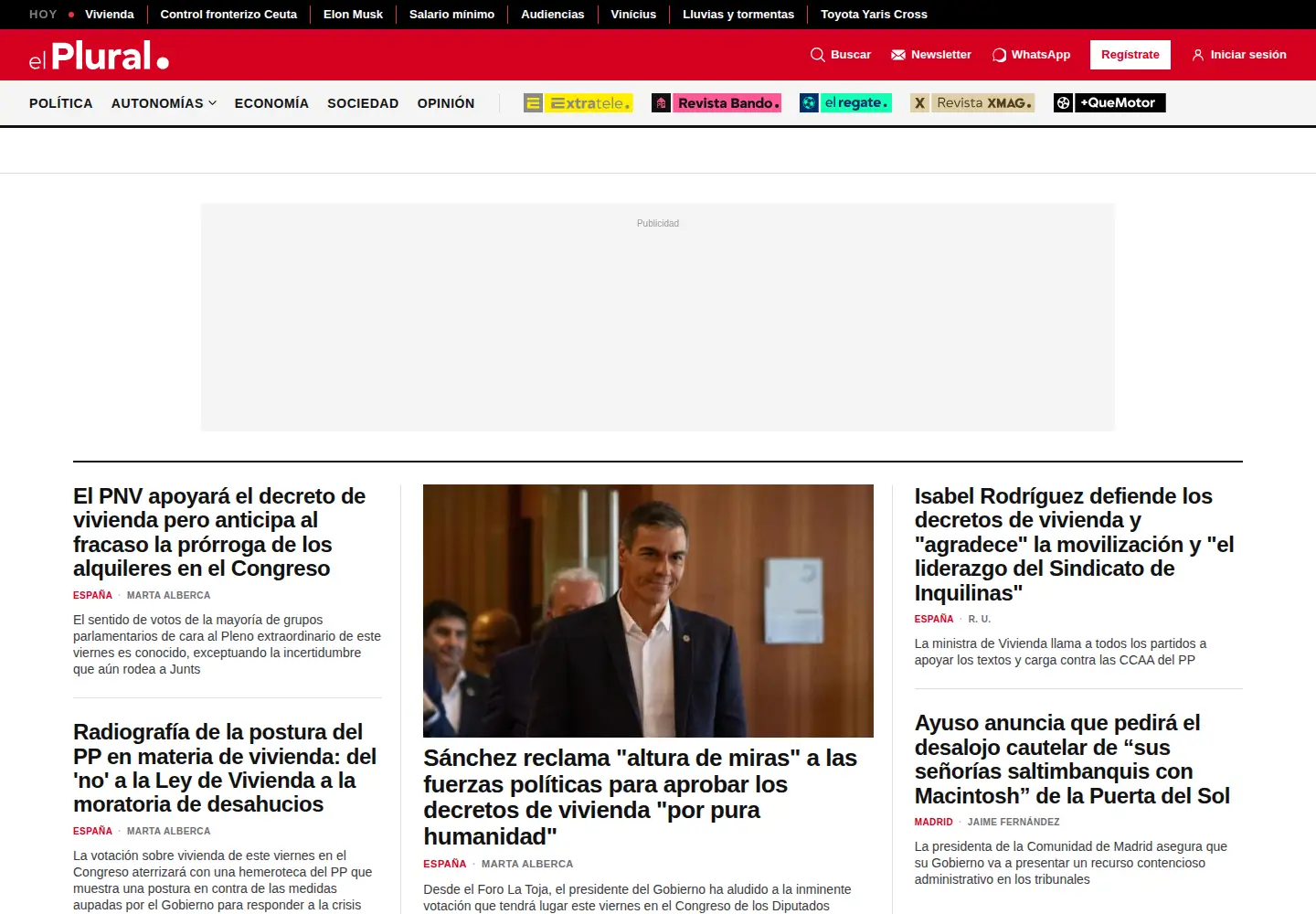Open the el regate logo

845,103
